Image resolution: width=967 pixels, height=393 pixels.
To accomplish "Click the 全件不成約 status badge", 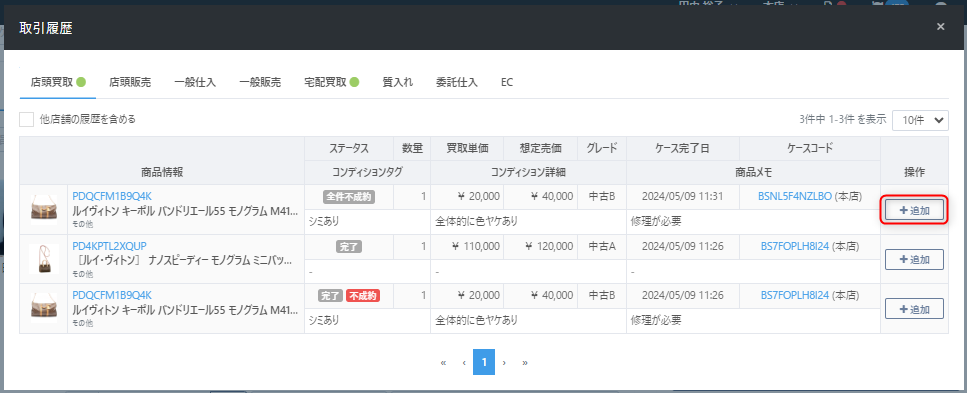I will [x=349, y=197].
